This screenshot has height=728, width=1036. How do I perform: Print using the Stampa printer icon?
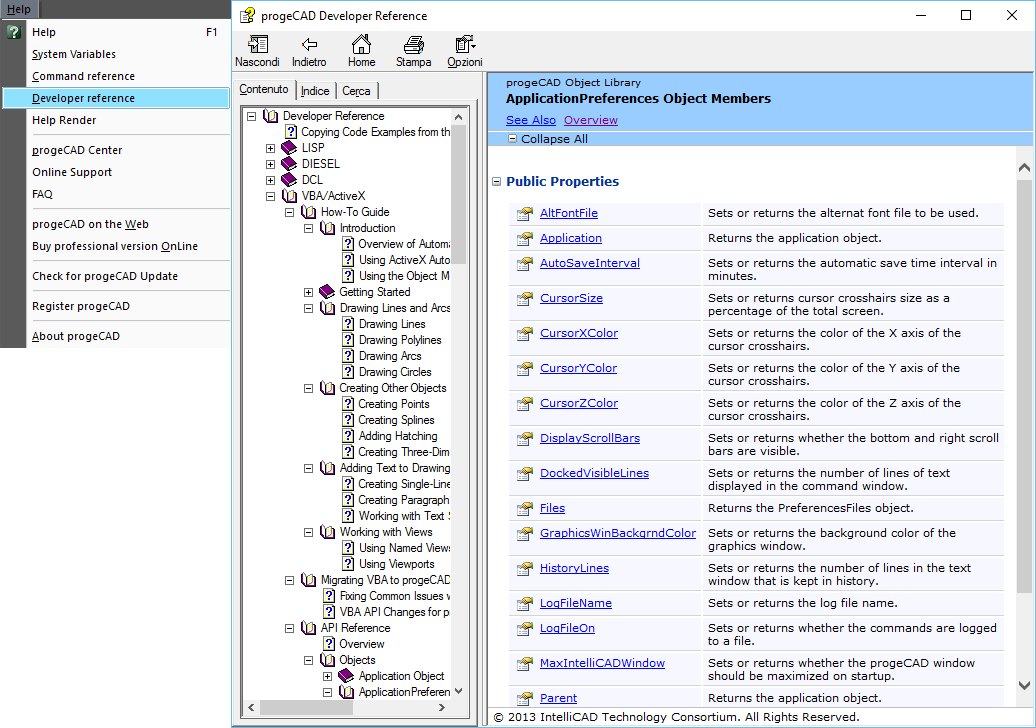pyautogui.click(x=413, y=45)
